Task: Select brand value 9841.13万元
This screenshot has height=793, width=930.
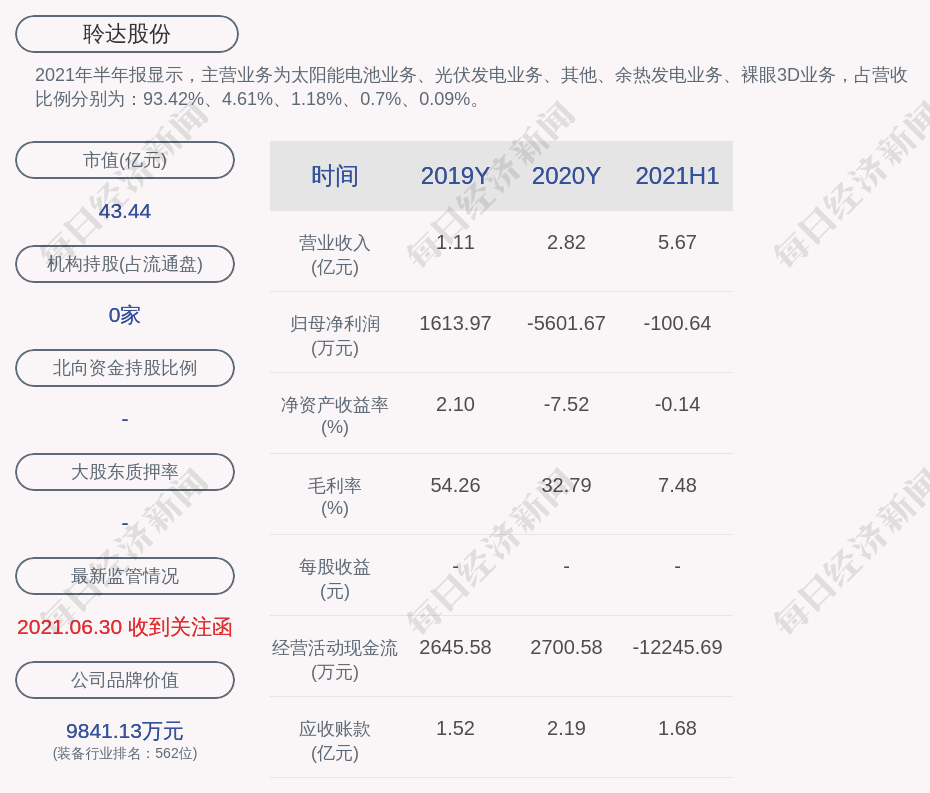Action: pyautogui.click(x=125, y=731)
